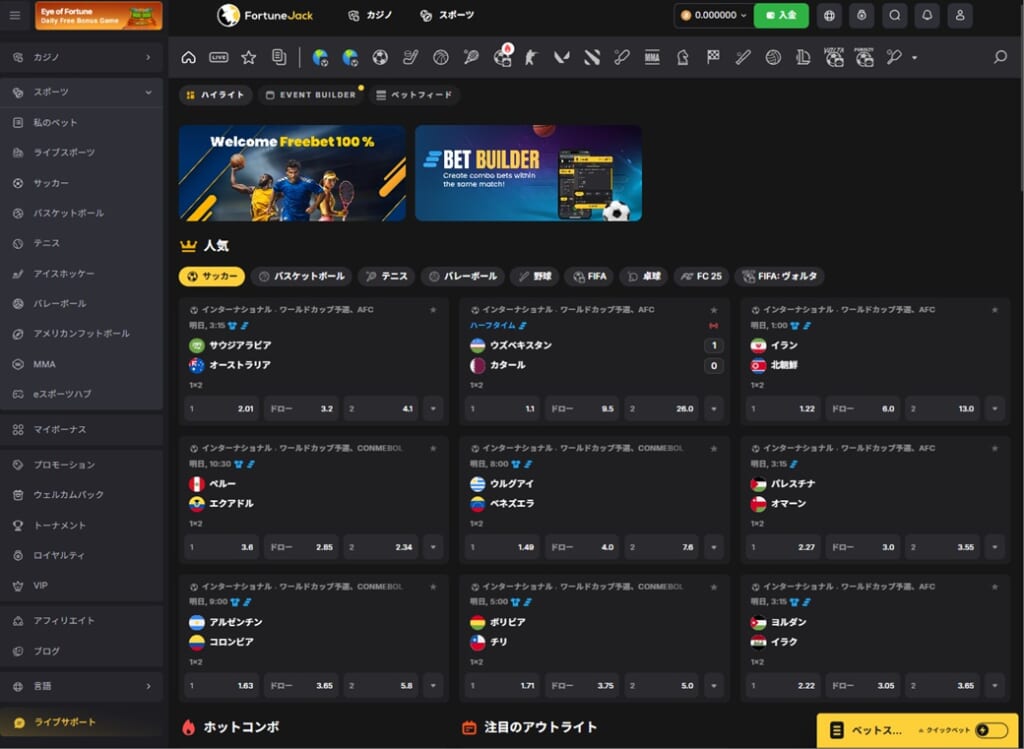Toggle the Quick Bet switch

point(991,730)
